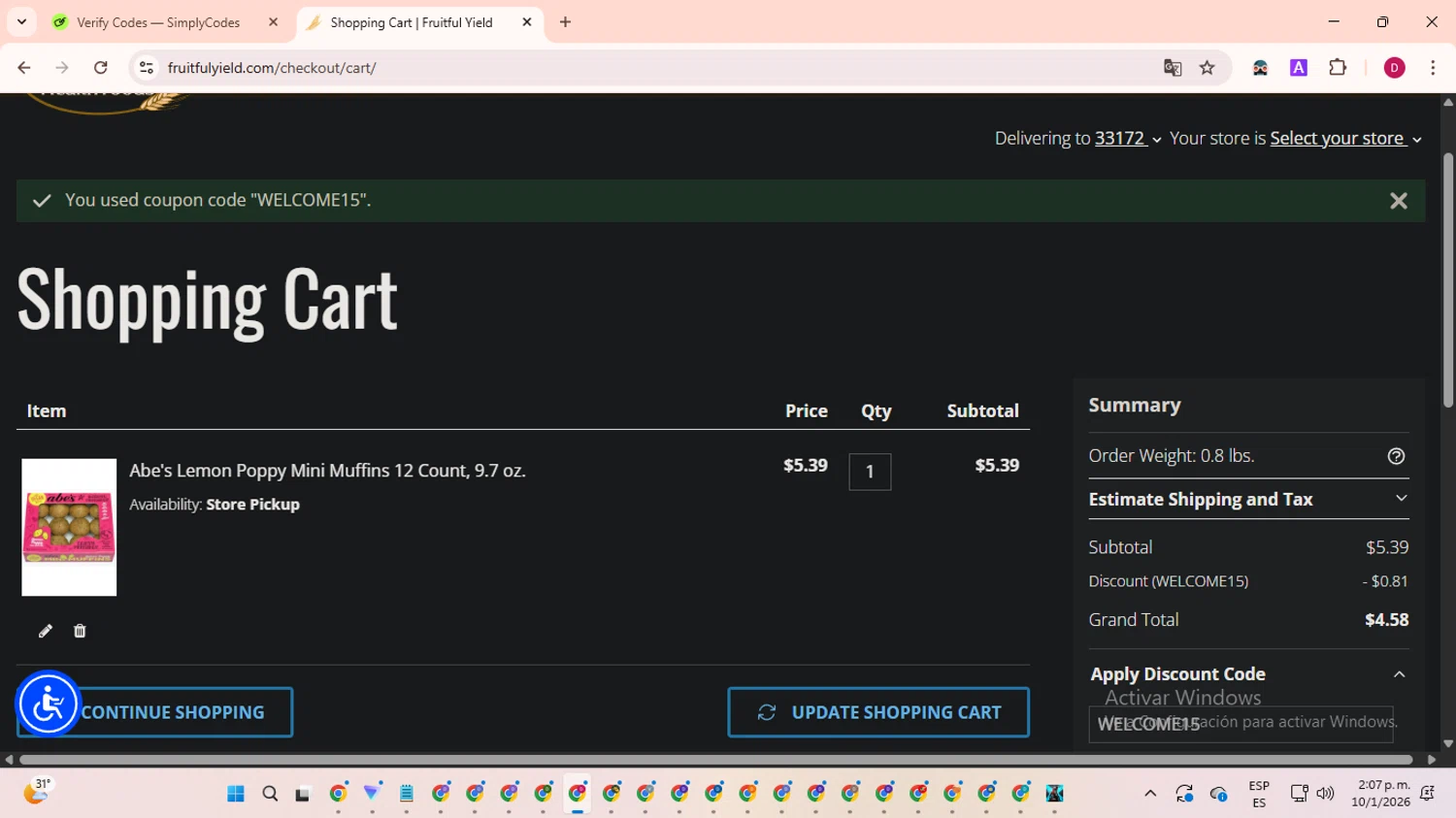Image resolution: width=1456 pixels, height=818 pixels.
Task: Collapse the Apply Discount Code section
Action: click(x=1248, y=674)
